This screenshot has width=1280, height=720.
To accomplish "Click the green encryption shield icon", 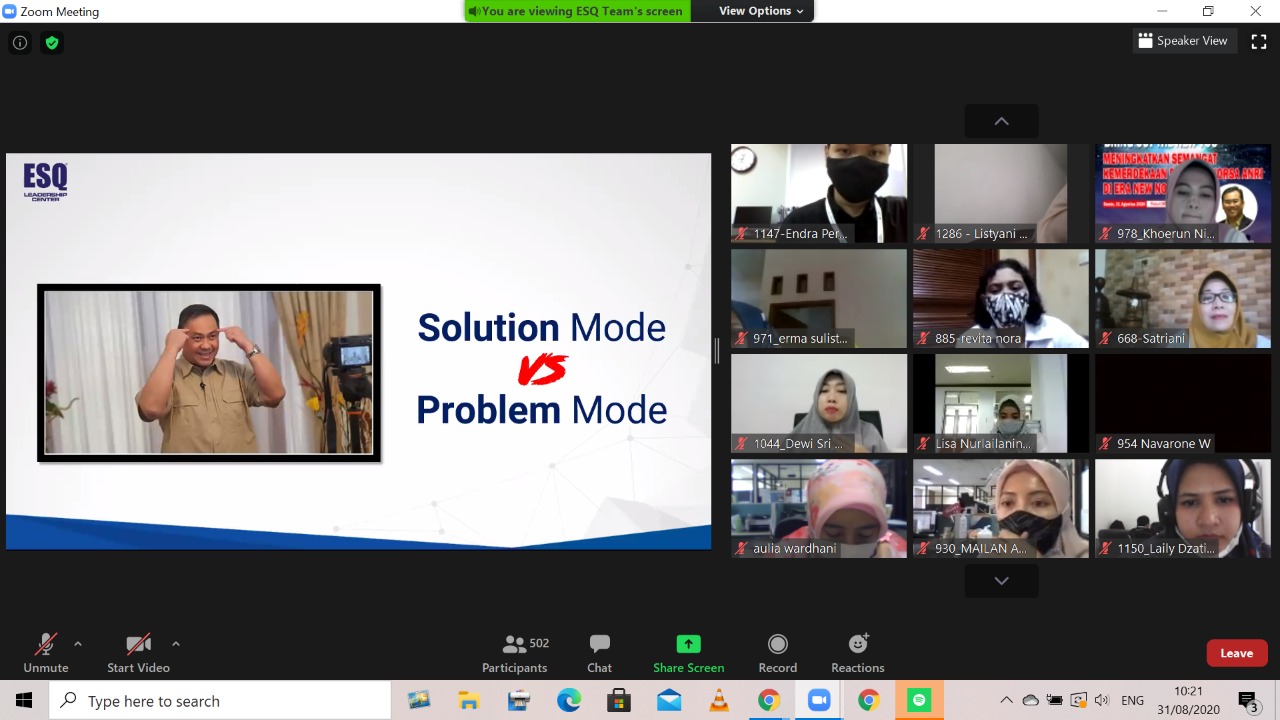I will 52,43.
